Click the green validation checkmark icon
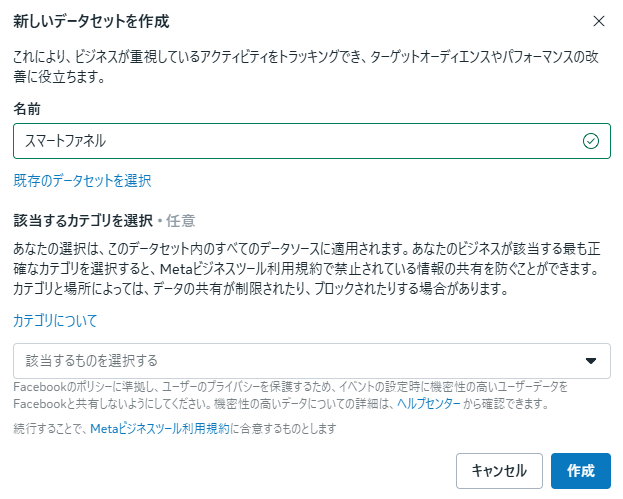623x499 pixels. 590,141
